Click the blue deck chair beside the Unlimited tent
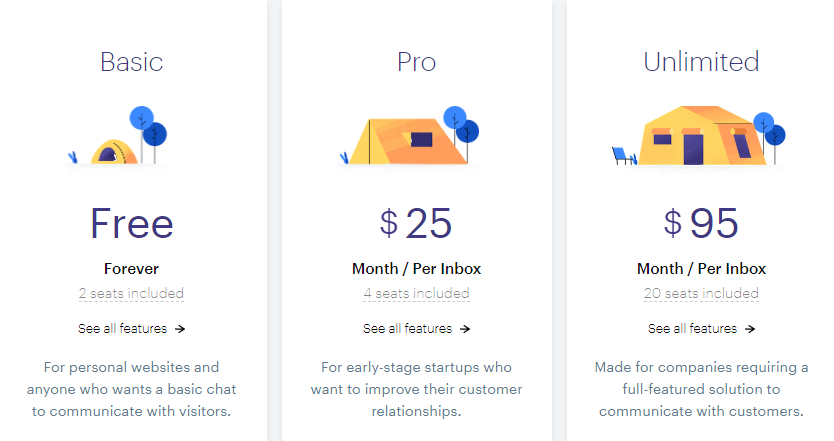The width and height of the screenshot is (834, 441). [623, 156]
